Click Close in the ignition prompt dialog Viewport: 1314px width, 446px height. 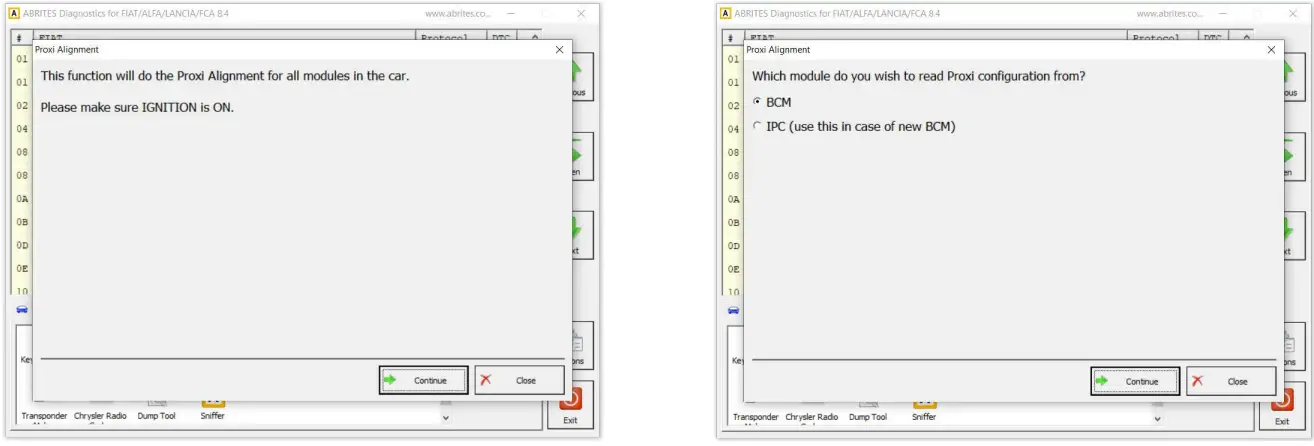520,380
